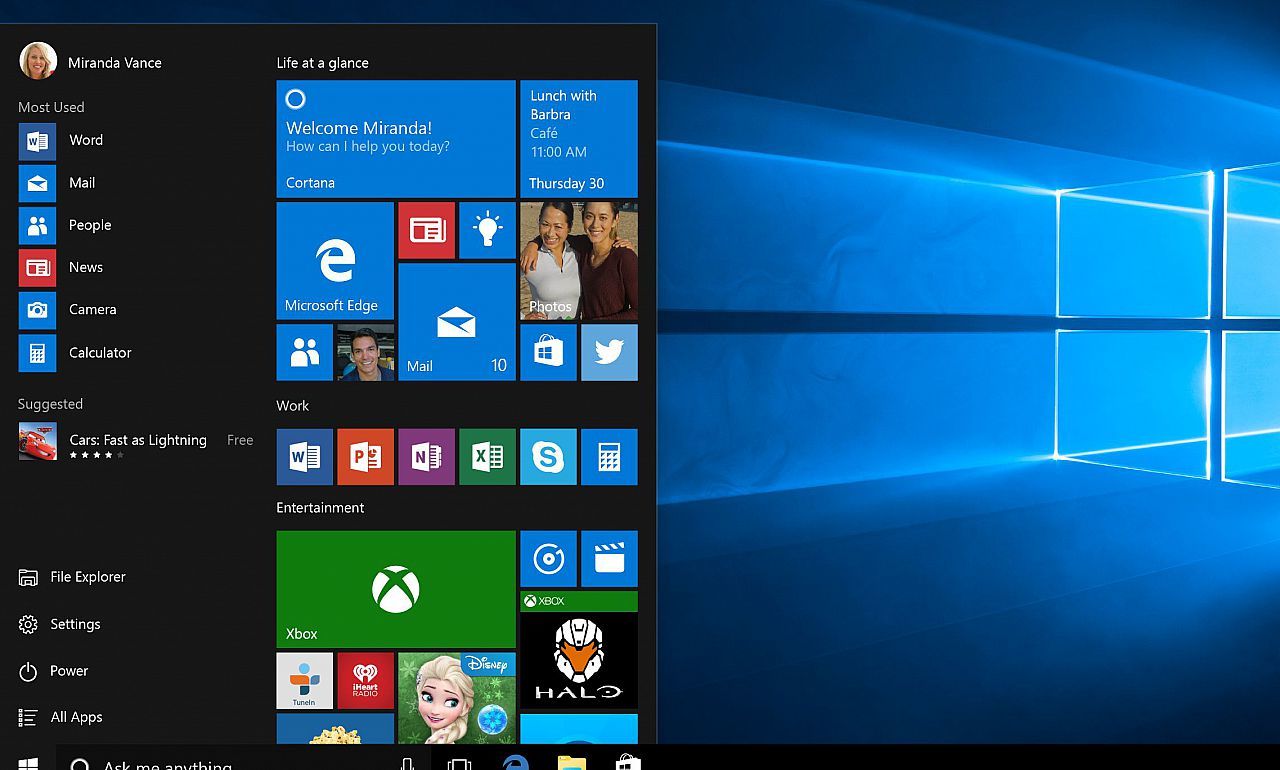Open Store from the taskbar
Image resolution: width=1280 pixels, height=770 pixels.
pyautogui.click(x=628, y=761)
